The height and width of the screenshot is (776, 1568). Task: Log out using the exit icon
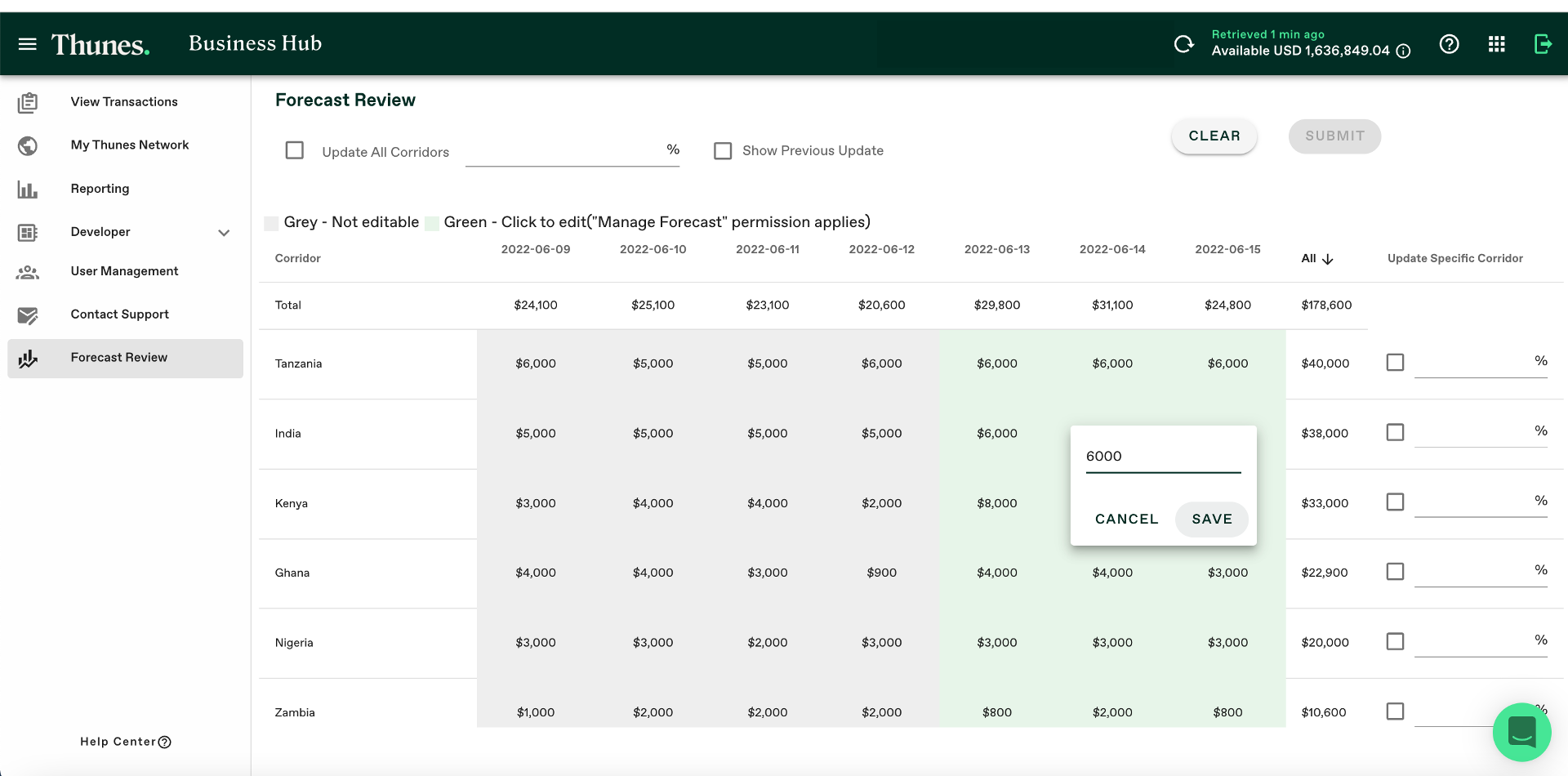point(1543,43)
